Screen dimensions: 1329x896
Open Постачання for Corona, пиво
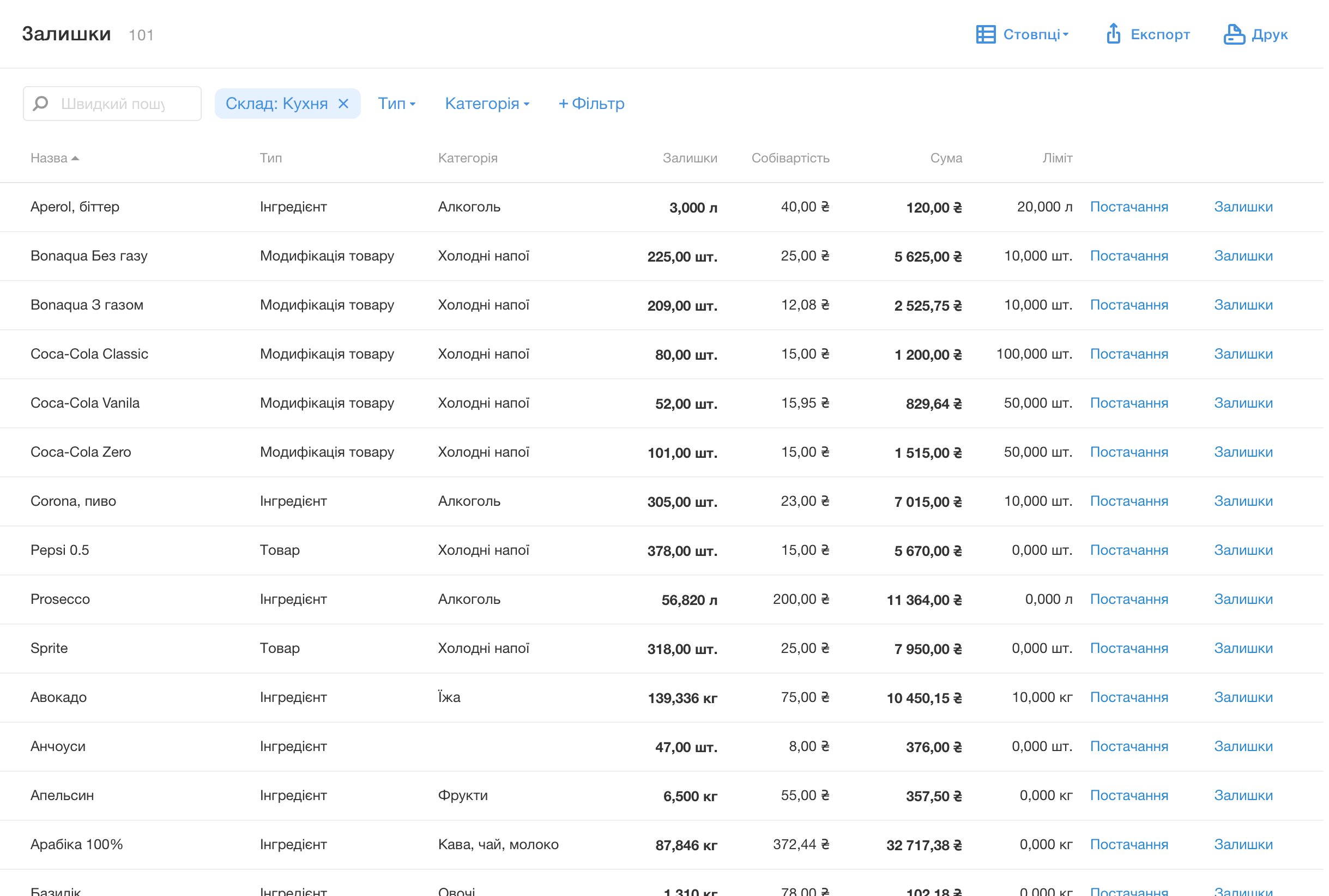(1128, 502)
